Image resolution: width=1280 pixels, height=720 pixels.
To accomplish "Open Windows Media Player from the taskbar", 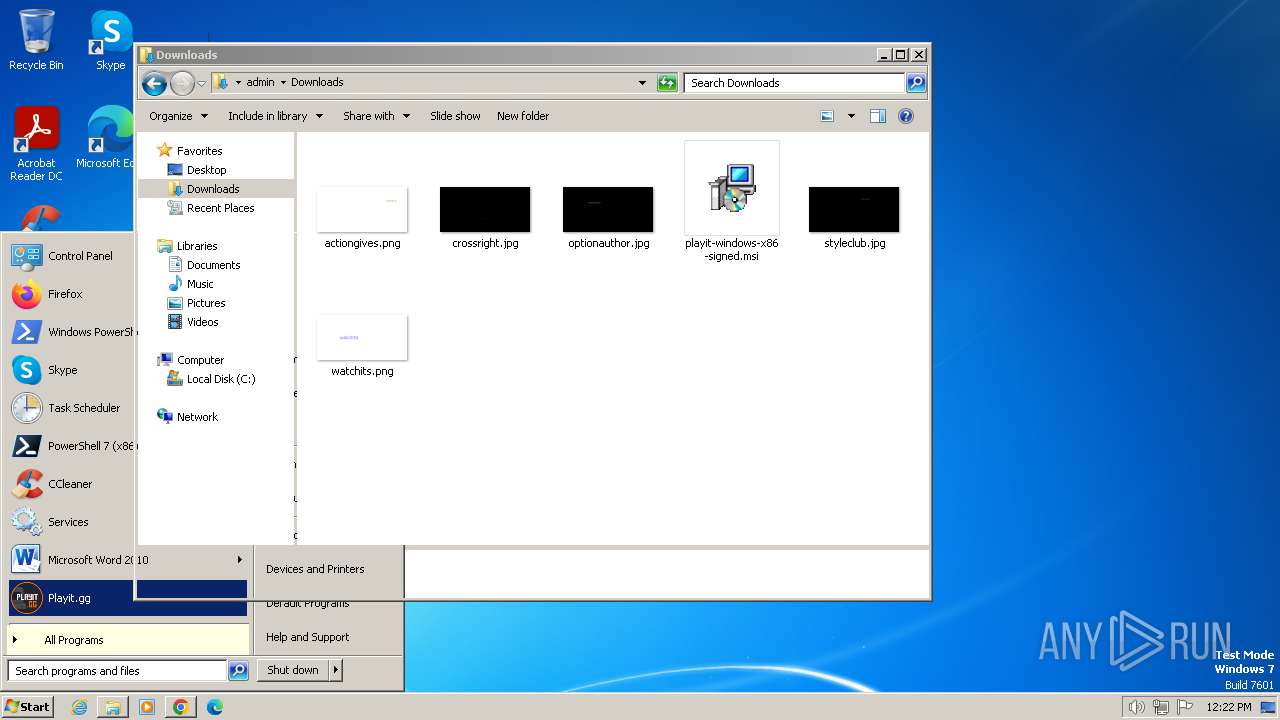I will tap(147, 707).
